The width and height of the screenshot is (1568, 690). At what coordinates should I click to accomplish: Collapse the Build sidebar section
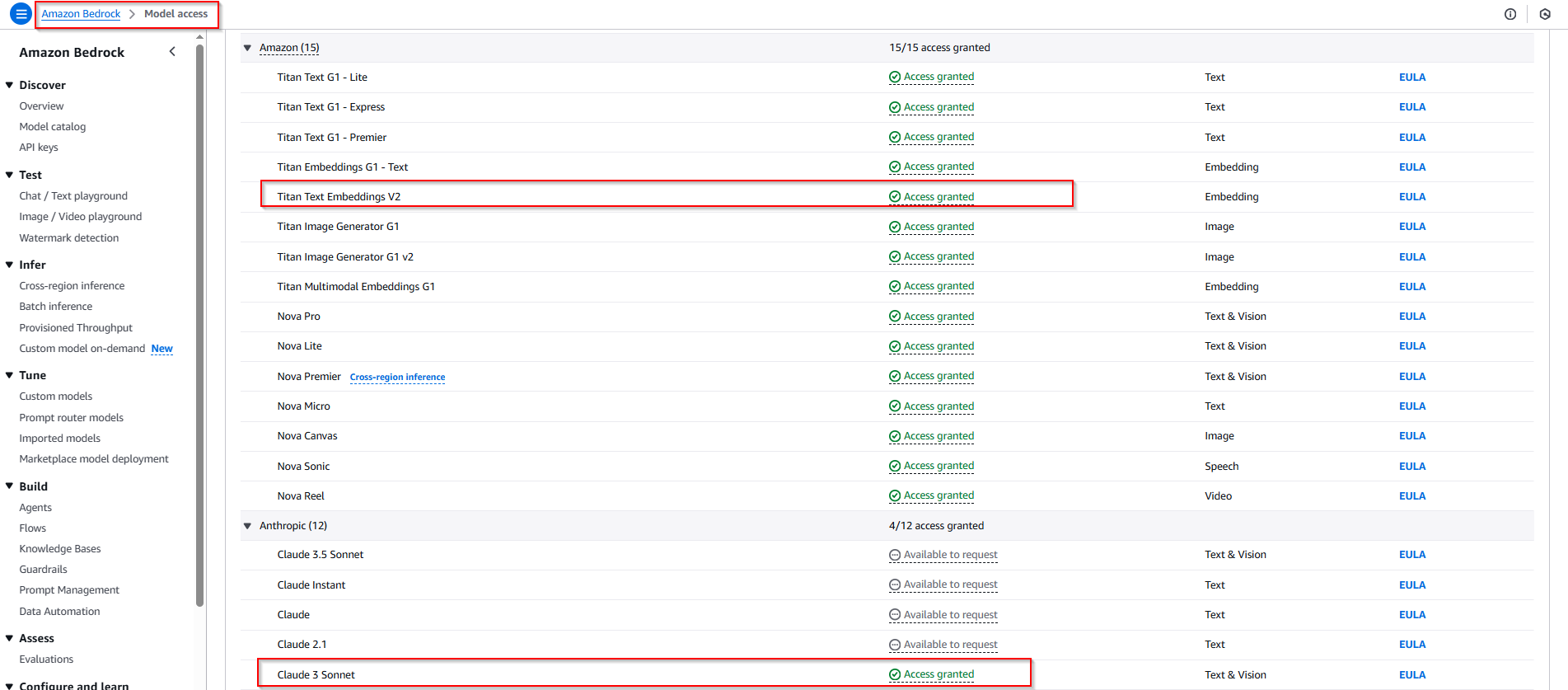(10, 486)
